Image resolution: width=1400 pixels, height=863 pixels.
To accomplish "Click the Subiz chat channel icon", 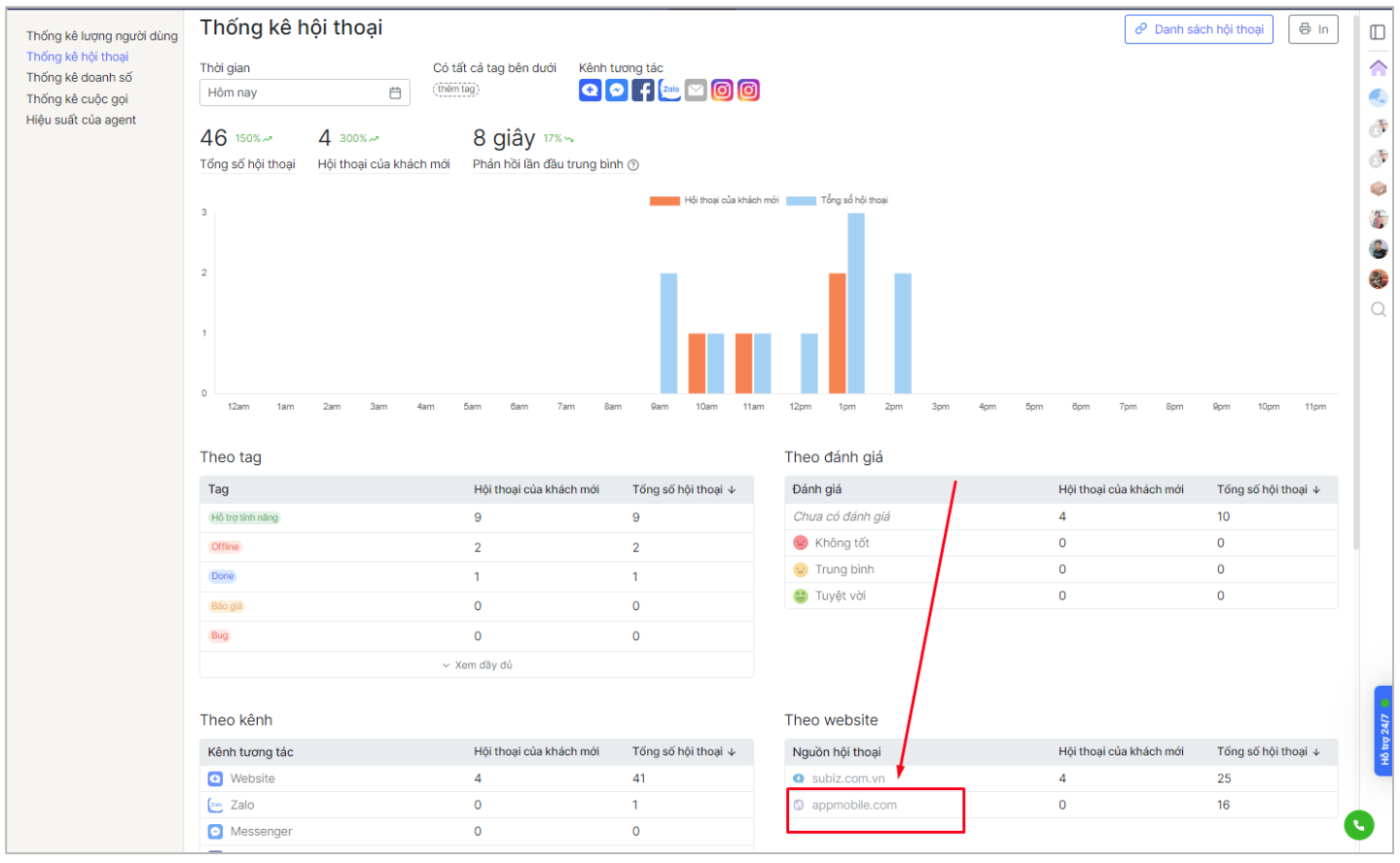I will (590, 90).
